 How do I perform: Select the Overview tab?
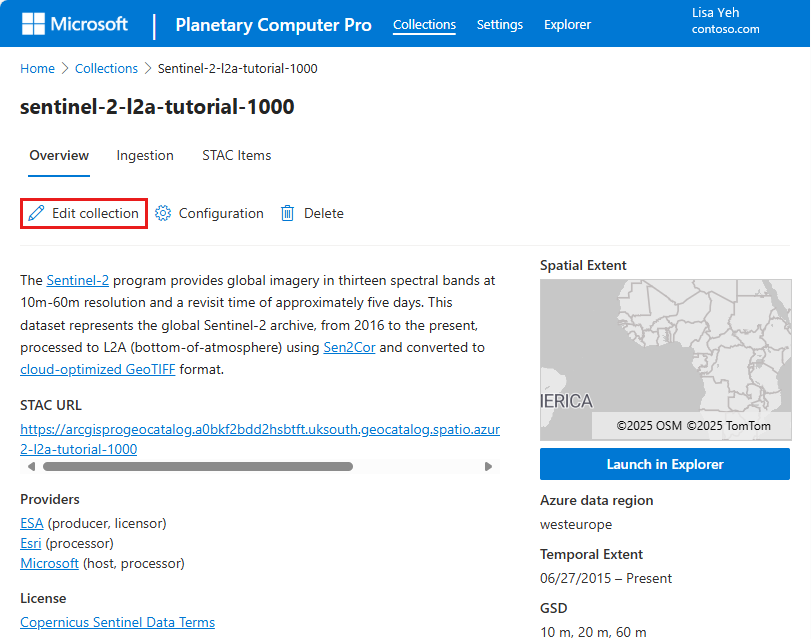click(59, 155)
